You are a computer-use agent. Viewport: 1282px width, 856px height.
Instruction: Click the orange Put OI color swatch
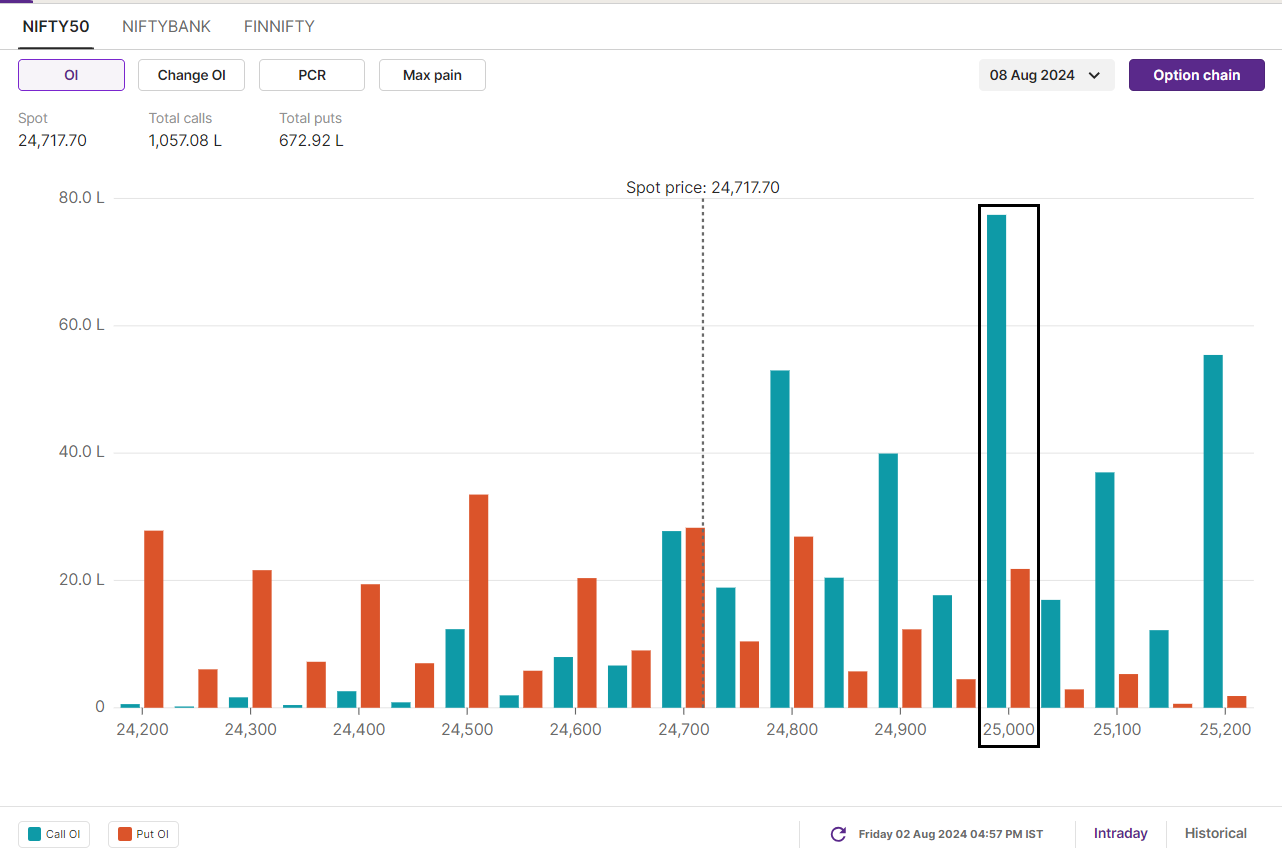pos(125,834)
